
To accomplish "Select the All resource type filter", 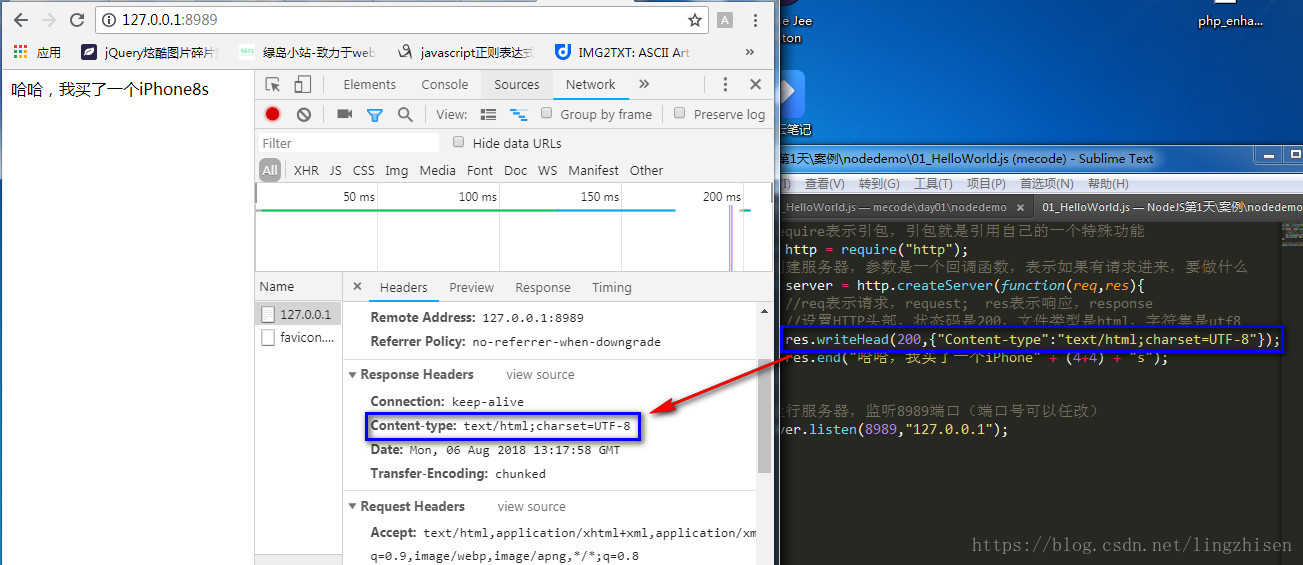I will coord(270,170).
